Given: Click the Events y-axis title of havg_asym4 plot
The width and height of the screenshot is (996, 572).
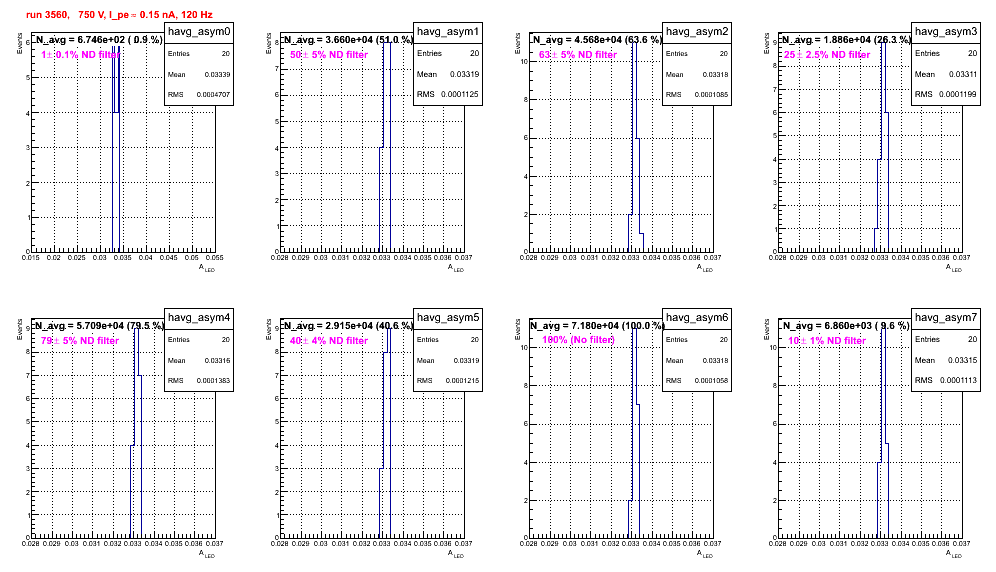Looking at the screenshot, I should click(19, 329).
